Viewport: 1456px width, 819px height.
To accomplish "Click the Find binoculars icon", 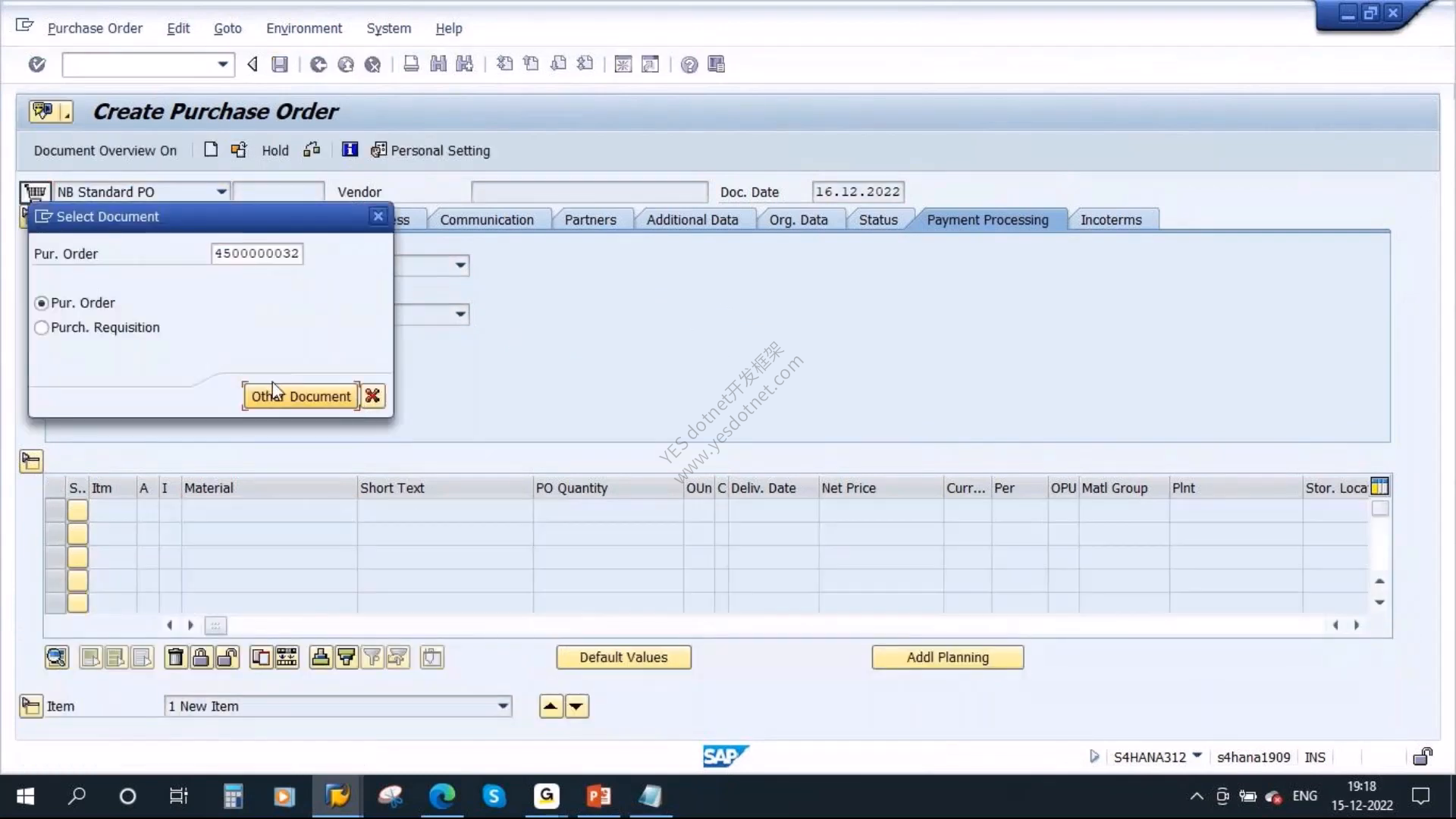I will coord(438,64).
